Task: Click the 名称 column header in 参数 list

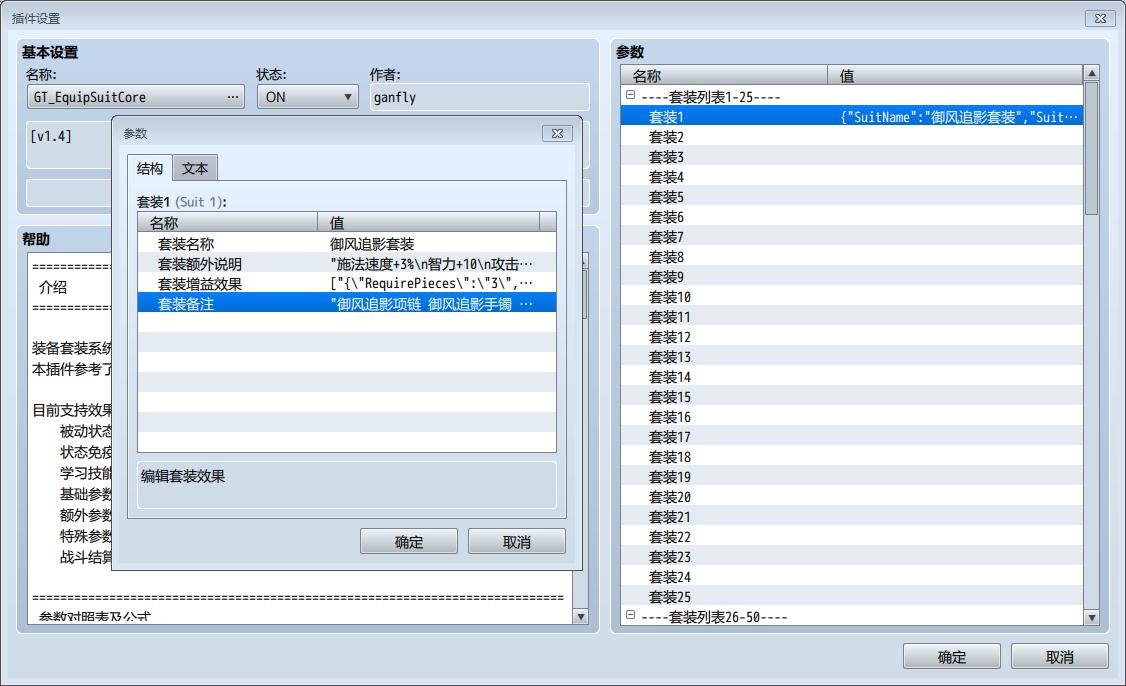Action: pos(724,75)
